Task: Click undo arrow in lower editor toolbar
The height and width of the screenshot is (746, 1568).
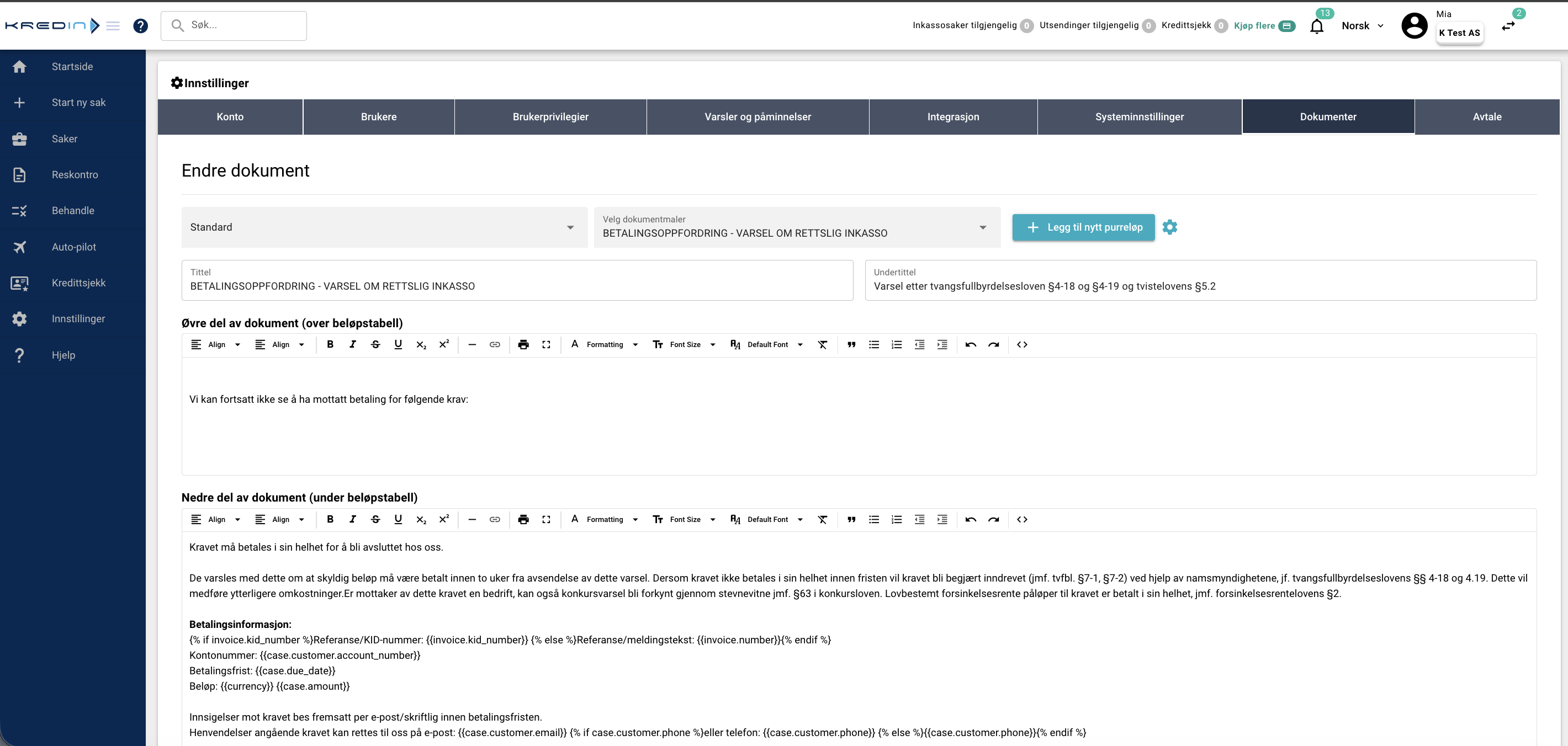Action: pos(970,519)
